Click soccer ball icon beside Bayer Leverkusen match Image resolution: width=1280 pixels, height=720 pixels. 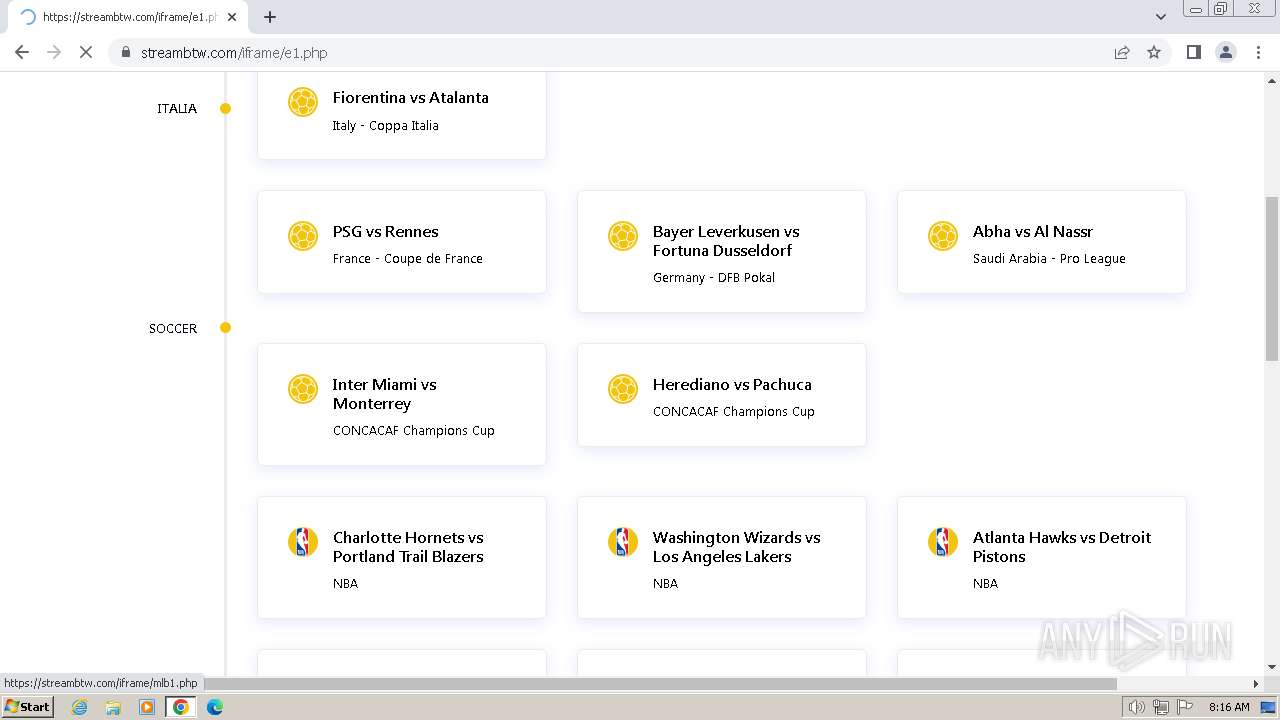point(623,236)
